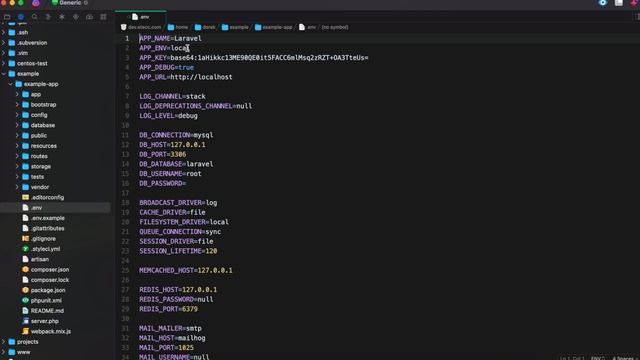Select the blue remote sidebar icon
The height and width of the screenshot is (360, 640).
[21, 17]
